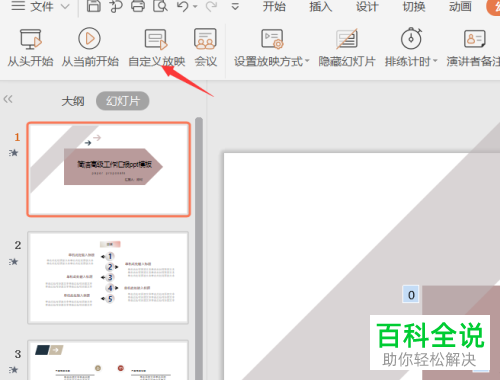Click the 从当前开始 play icon

point(89,39)
